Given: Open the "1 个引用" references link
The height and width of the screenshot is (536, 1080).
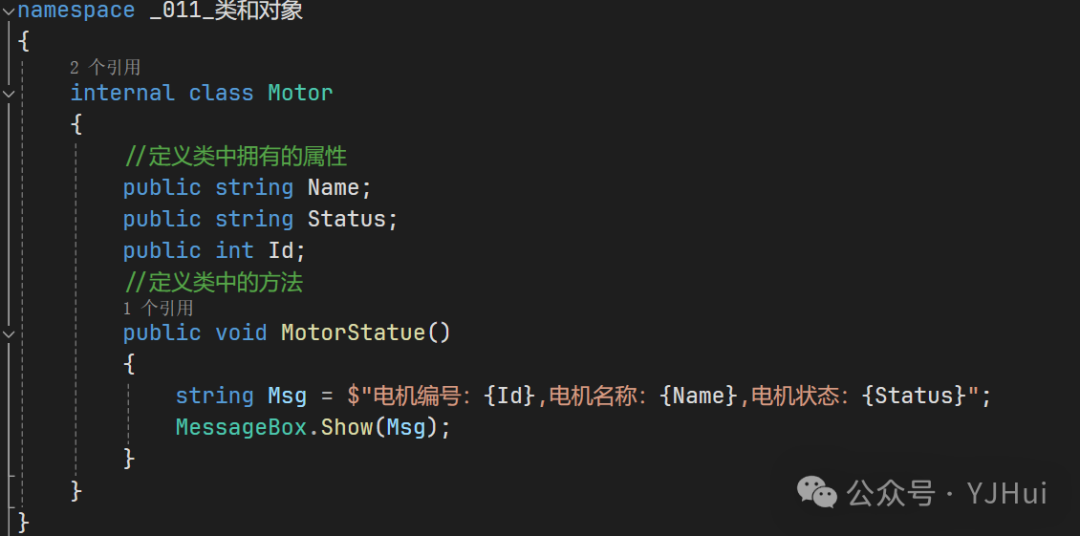Looking at the screenshot, I should pyautogui.click(x=158, y=308).
